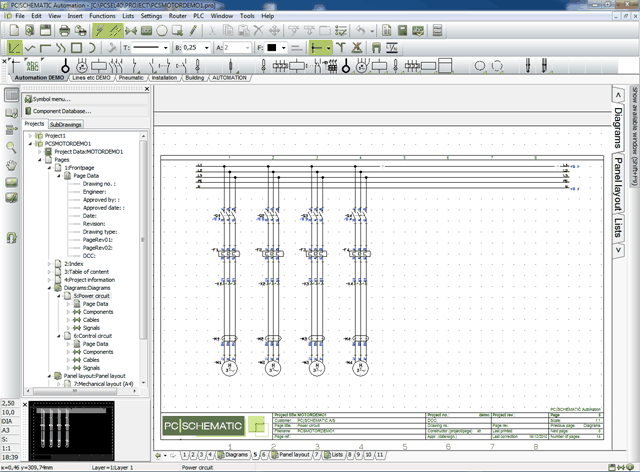This screenshot has width=640, height=472.
Task: Select the Circles mode icon
Action: click(x=162, y=31)
